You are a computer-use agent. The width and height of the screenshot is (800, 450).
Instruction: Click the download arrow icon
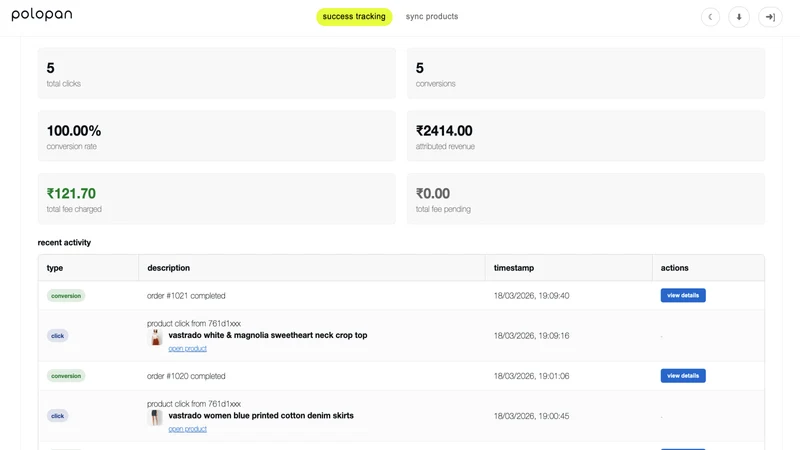739,17
